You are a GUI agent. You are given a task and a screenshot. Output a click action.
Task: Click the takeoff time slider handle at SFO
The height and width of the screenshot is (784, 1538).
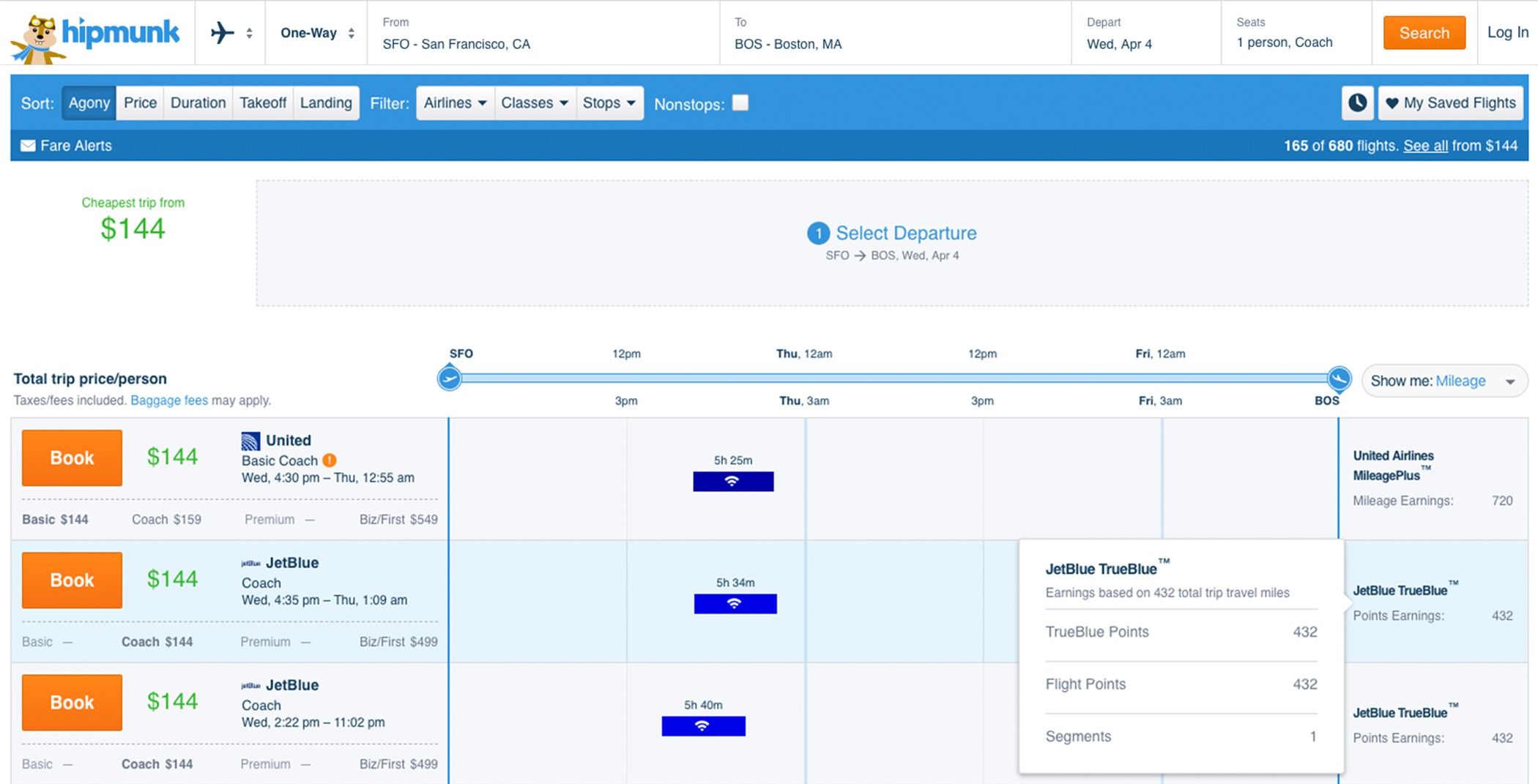[x=449, y=378]
